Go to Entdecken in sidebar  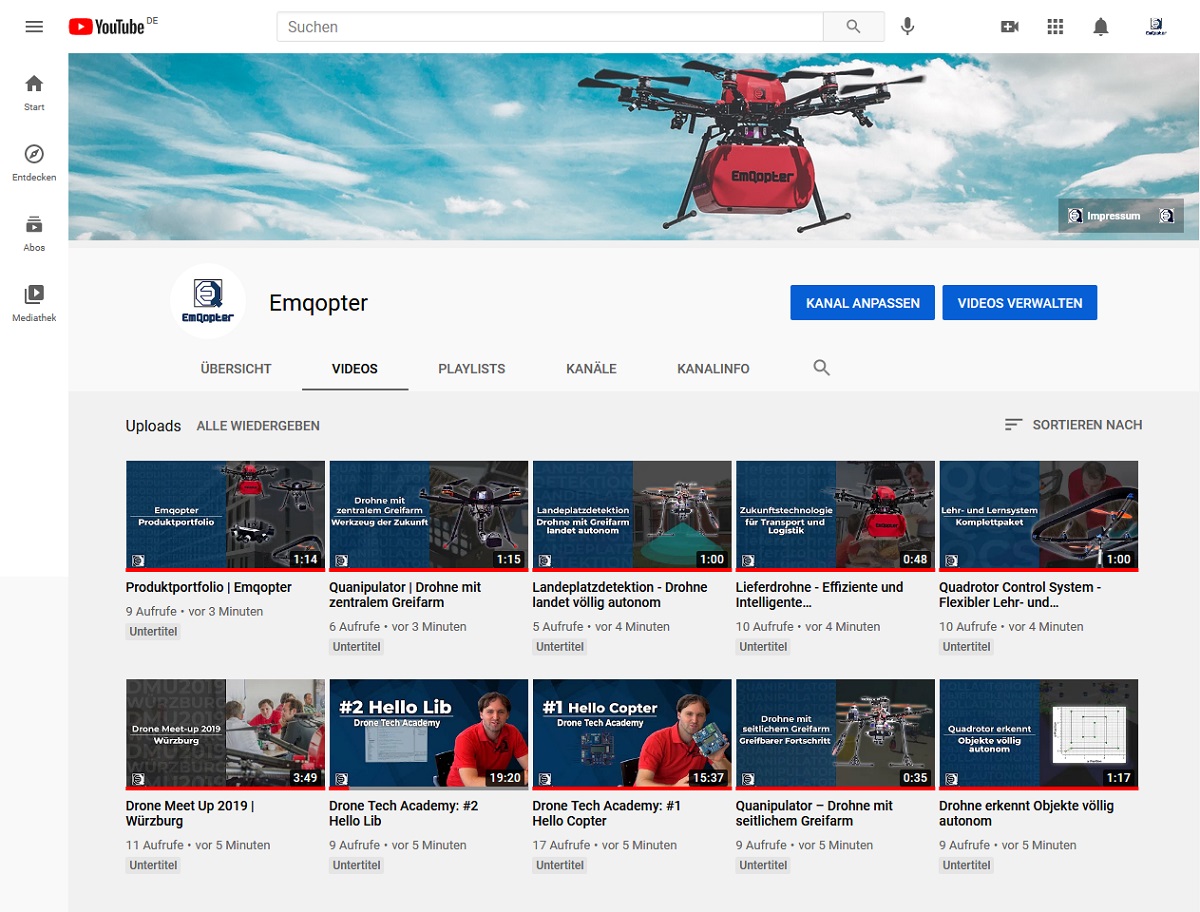[x=34, y=163]
